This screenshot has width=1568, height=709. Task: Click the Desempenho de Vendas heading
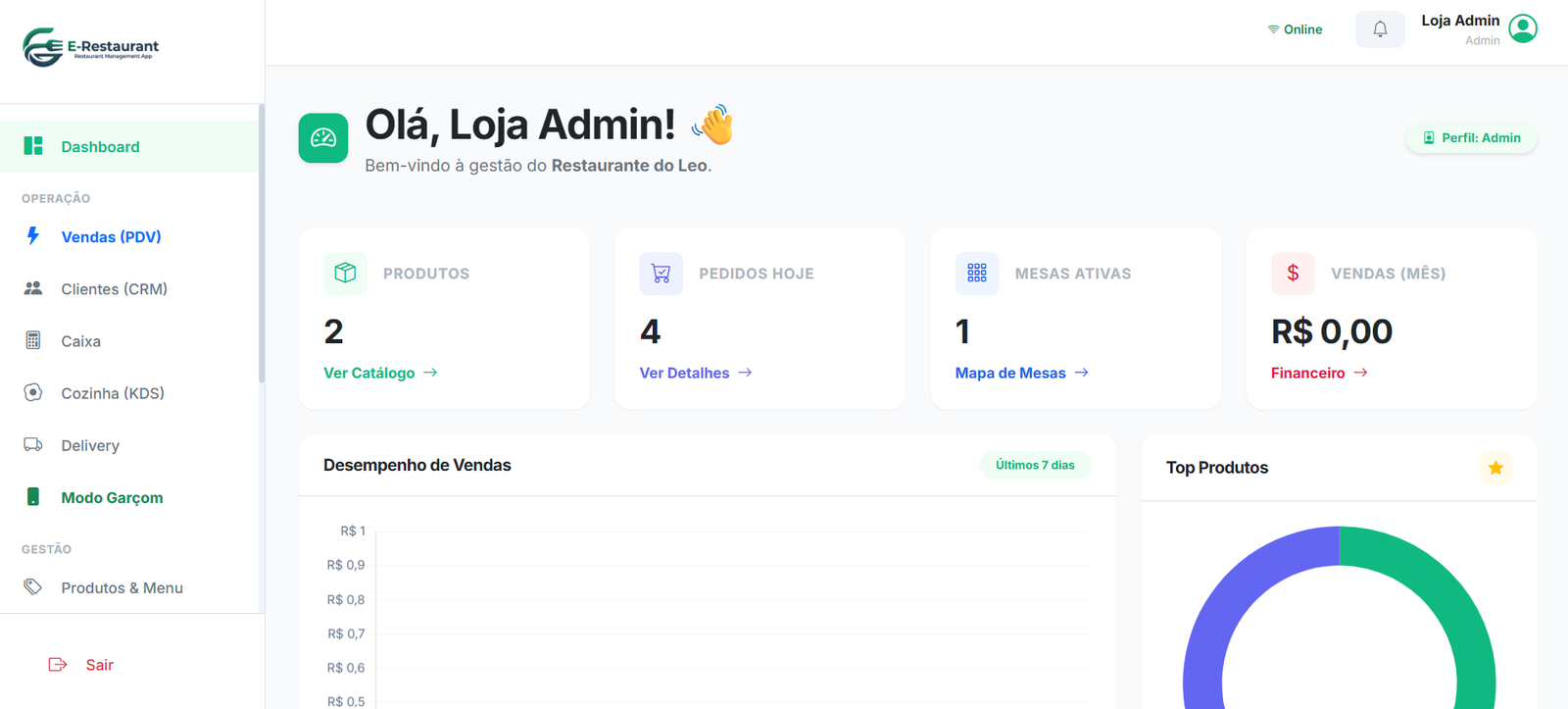tap(416, 465)
